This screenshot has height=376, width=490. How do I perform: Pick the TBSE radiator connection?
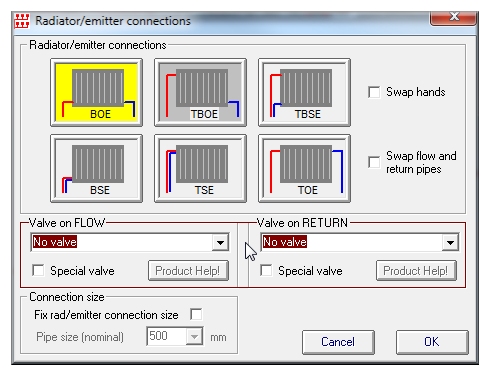[x=304, y=92]
